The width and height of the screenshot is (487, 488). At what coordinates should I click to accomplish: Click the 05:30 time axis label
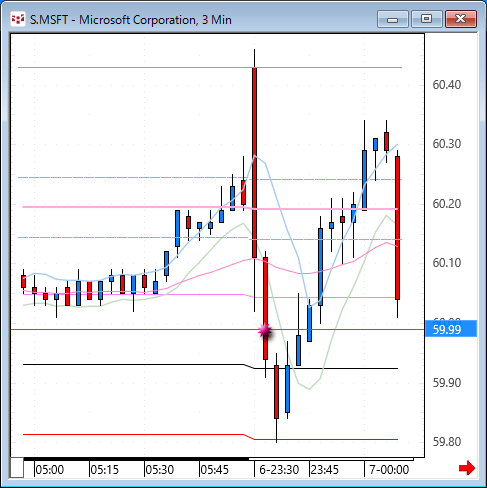(160, 470)
